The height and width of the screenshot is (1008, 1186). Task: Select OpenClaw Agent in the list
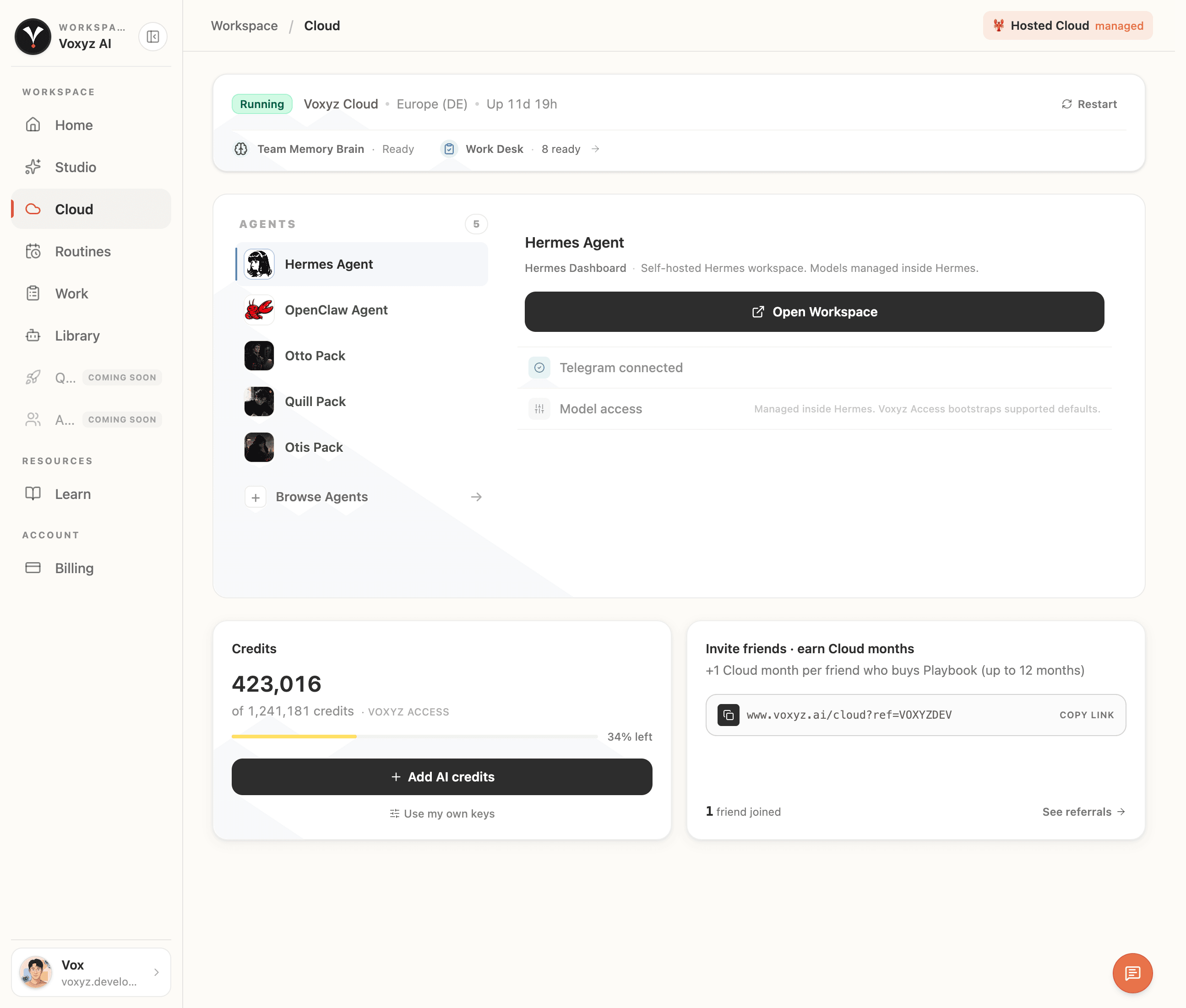[362, 310]
